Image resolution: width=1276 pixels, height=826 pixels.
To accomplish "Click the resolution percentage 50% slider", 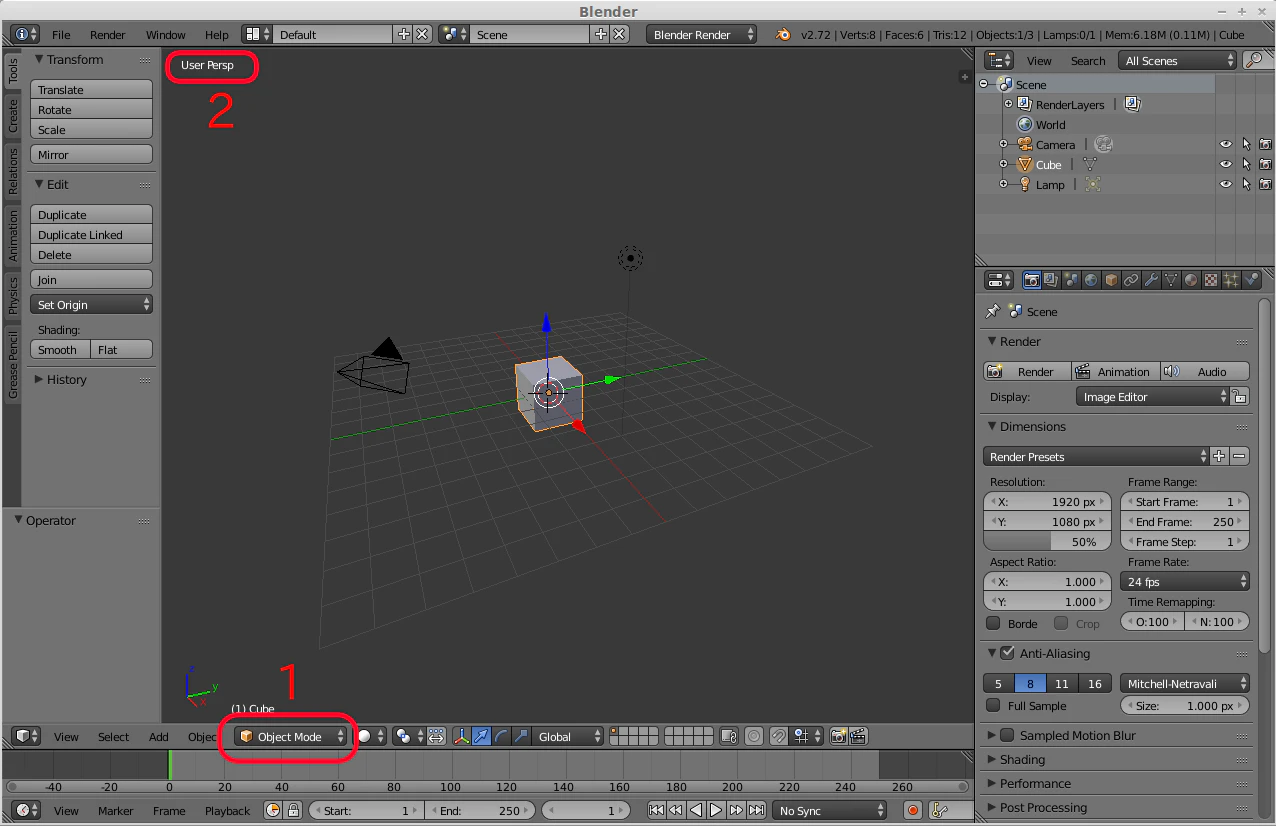I will pos(1047,542).
